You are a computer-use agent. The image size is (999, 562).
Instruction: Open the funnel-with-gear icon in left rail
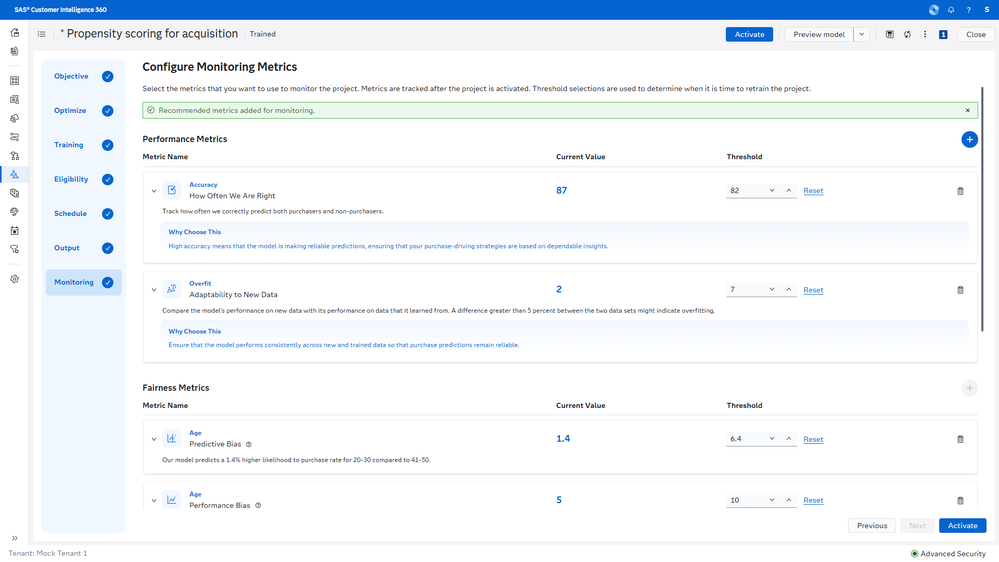tap(15, 249)
